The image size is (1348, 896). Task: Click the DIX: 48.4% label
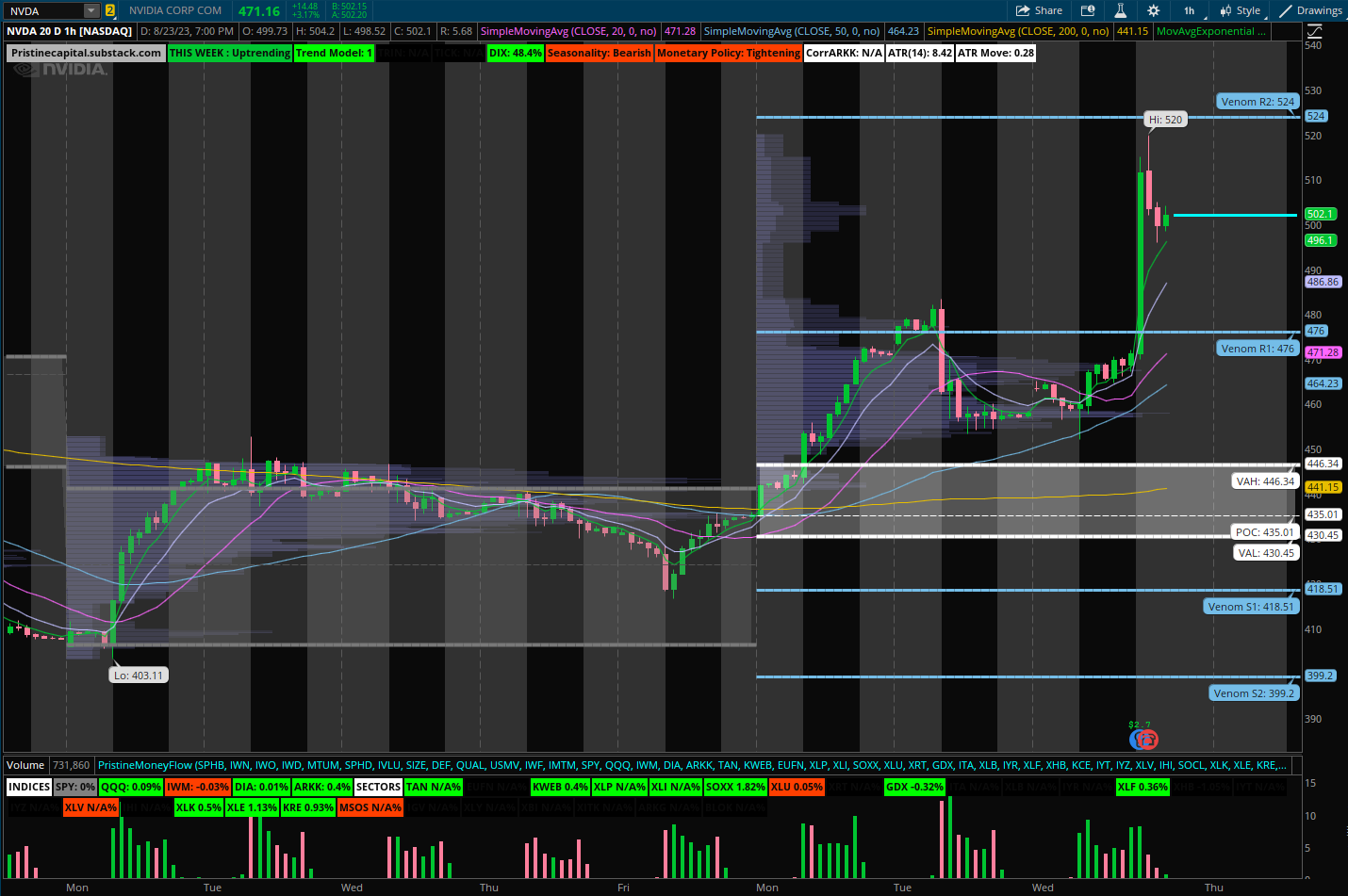click(x=516, y=53)
